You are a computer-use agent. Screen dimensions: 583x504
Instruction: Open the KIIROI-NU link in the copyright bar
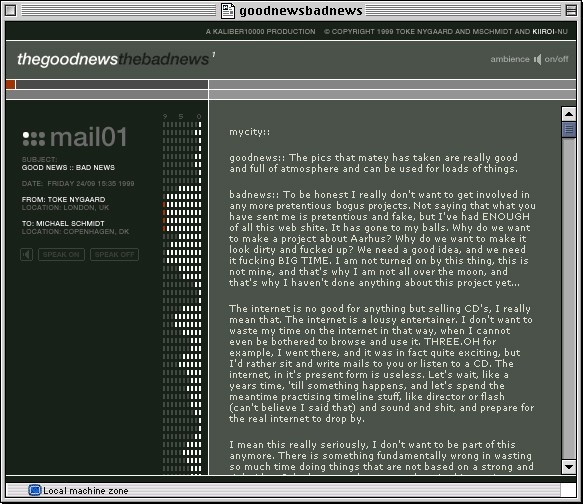coord(550,32)
